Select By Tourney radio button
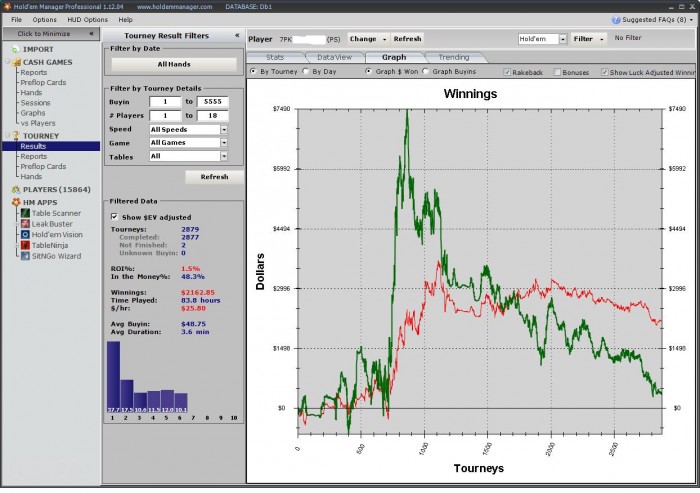The width and height of the screenshot is (700, 493). coord(254,71)
